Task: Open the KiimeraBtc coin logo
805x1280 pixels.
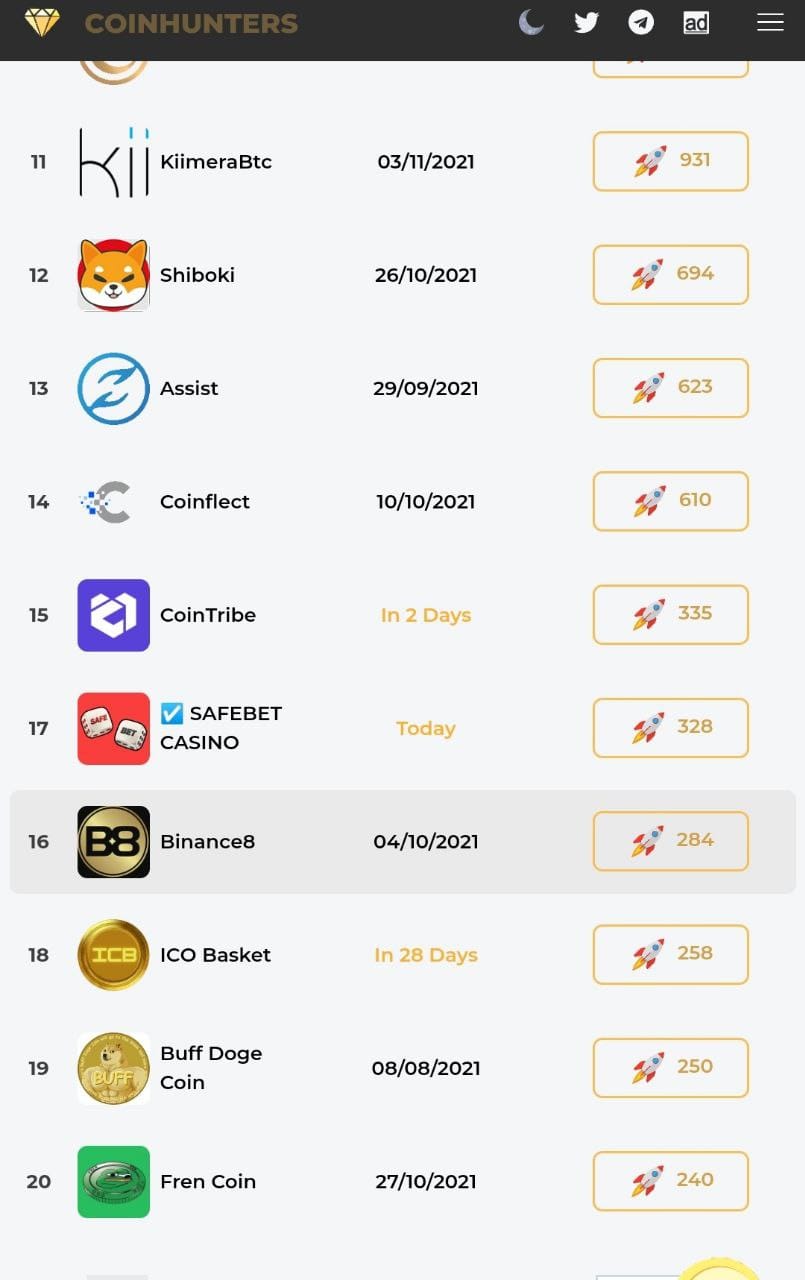Action: (114, 162)
